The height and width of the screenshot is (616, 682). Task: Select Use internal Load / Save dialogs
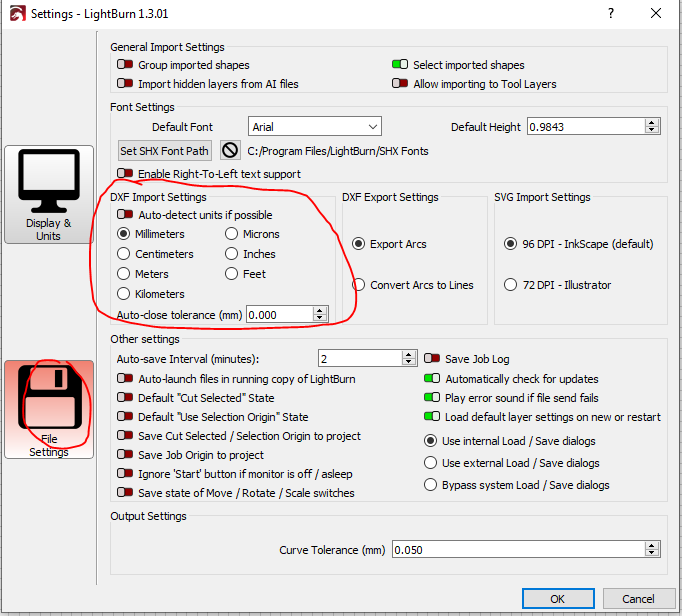pyautogui.click(x=431, y=441)
